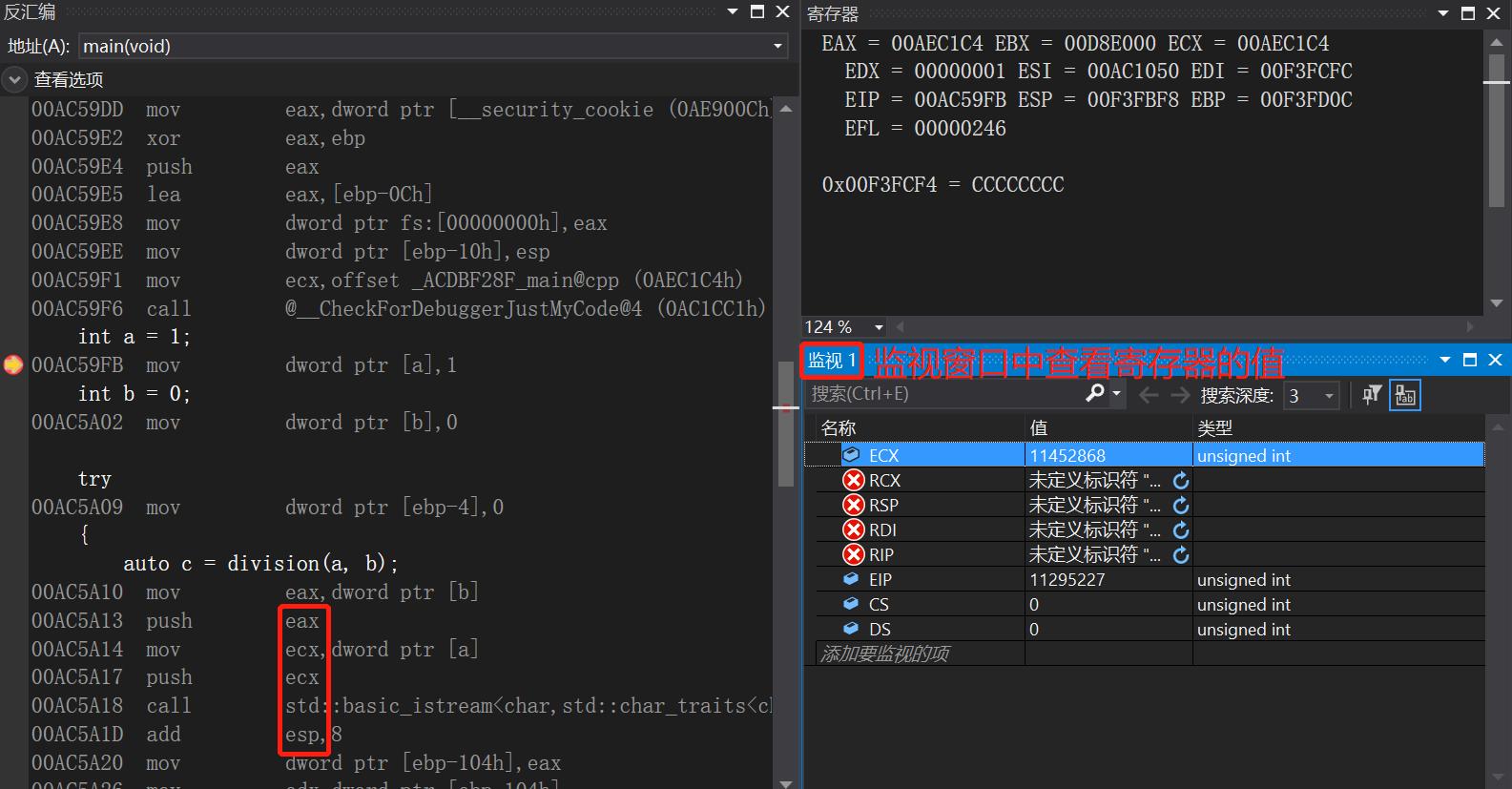Click the previous search result arrow
The width and height of the screenshot is (1512, 789).
tap(1149, 395)
